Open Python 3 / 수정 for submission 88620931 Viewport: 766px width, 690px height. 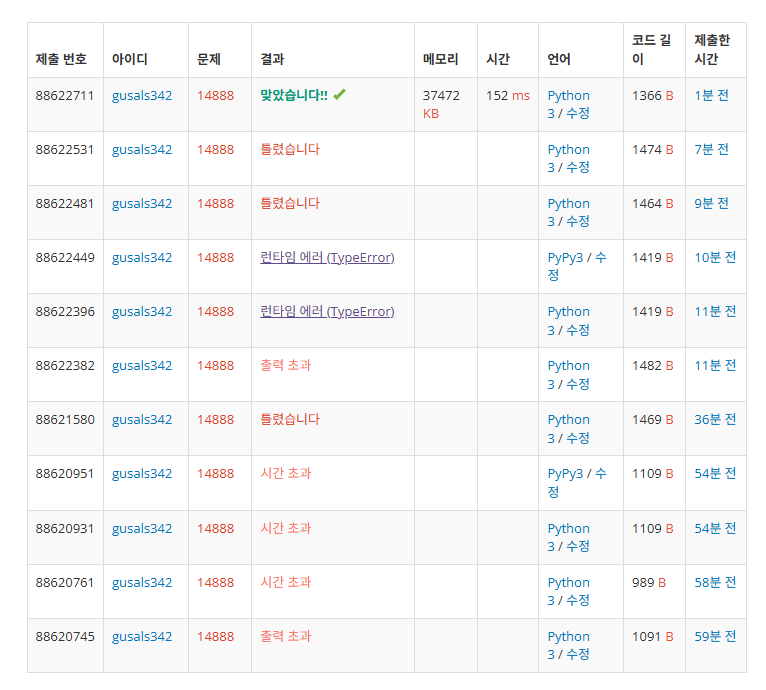(x=569, y=538)
